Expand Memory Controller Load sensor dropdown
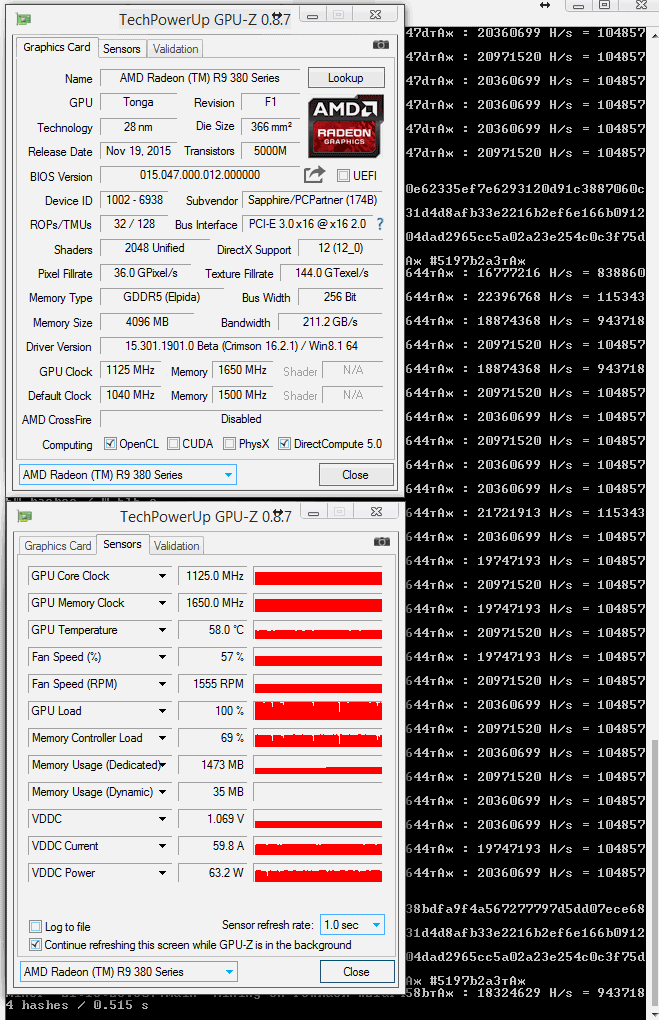This screenshot has width=659, height=1020. tap(163, 738)
